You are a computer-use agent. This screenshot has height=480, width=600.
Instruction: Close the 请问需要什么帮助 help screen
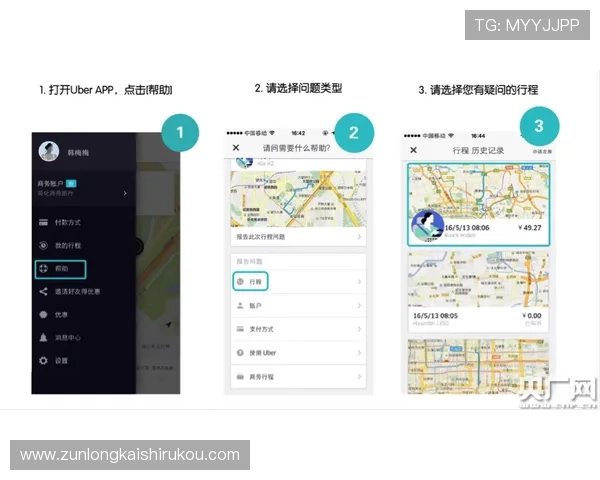236,148
